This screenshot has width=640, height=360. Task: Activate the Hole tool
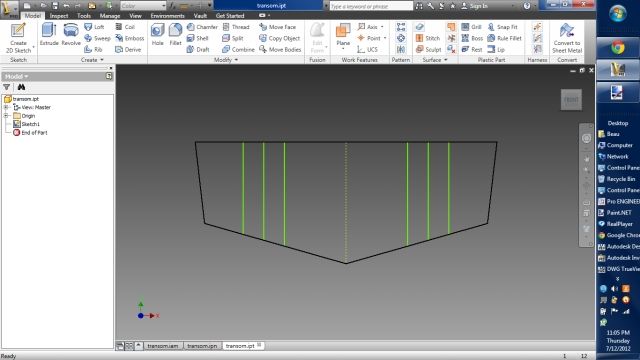click(x=158, y=34)
